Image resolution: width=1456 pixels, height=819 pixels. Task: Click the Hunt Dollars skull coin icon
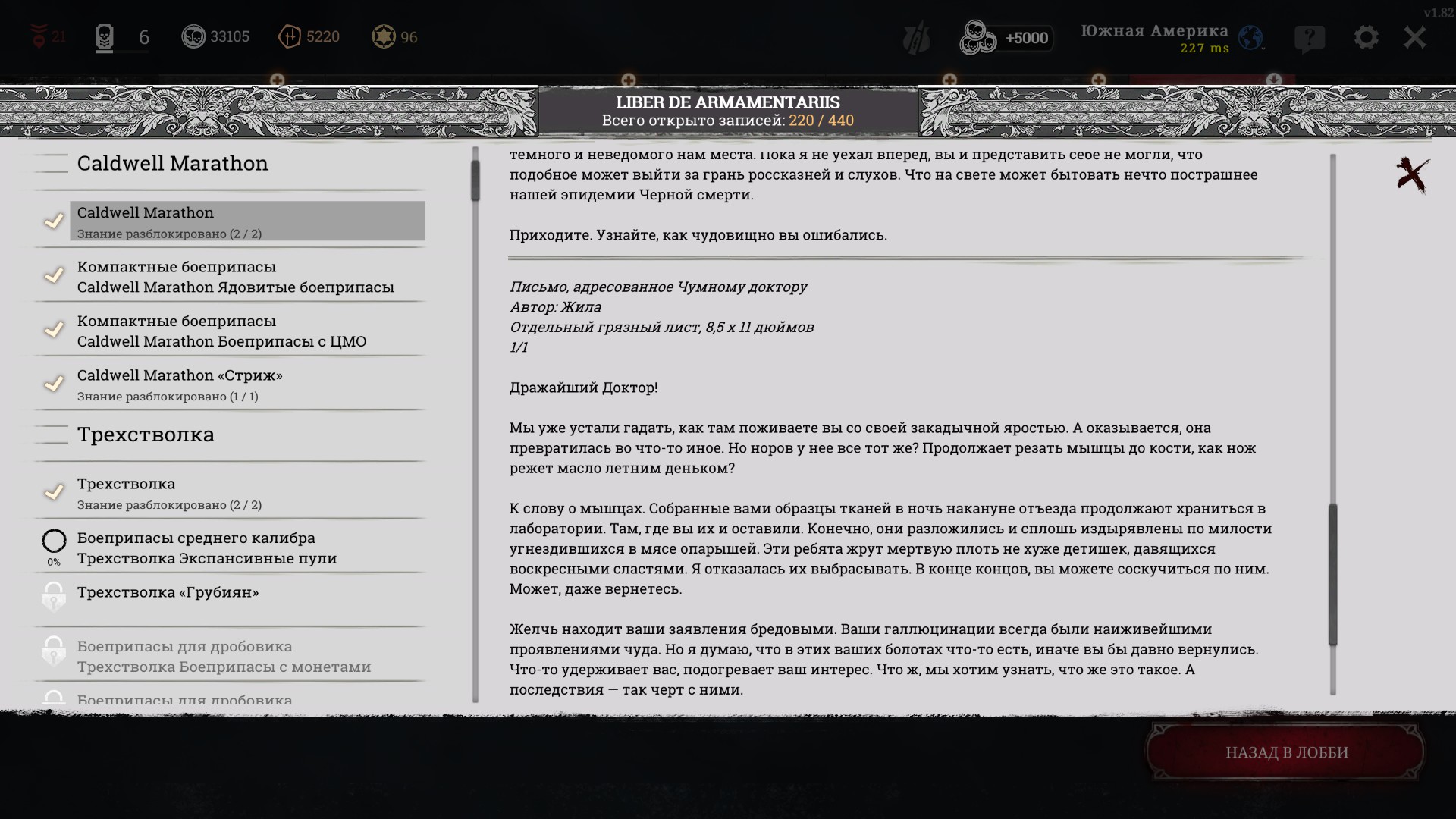[x=193, y=36]
